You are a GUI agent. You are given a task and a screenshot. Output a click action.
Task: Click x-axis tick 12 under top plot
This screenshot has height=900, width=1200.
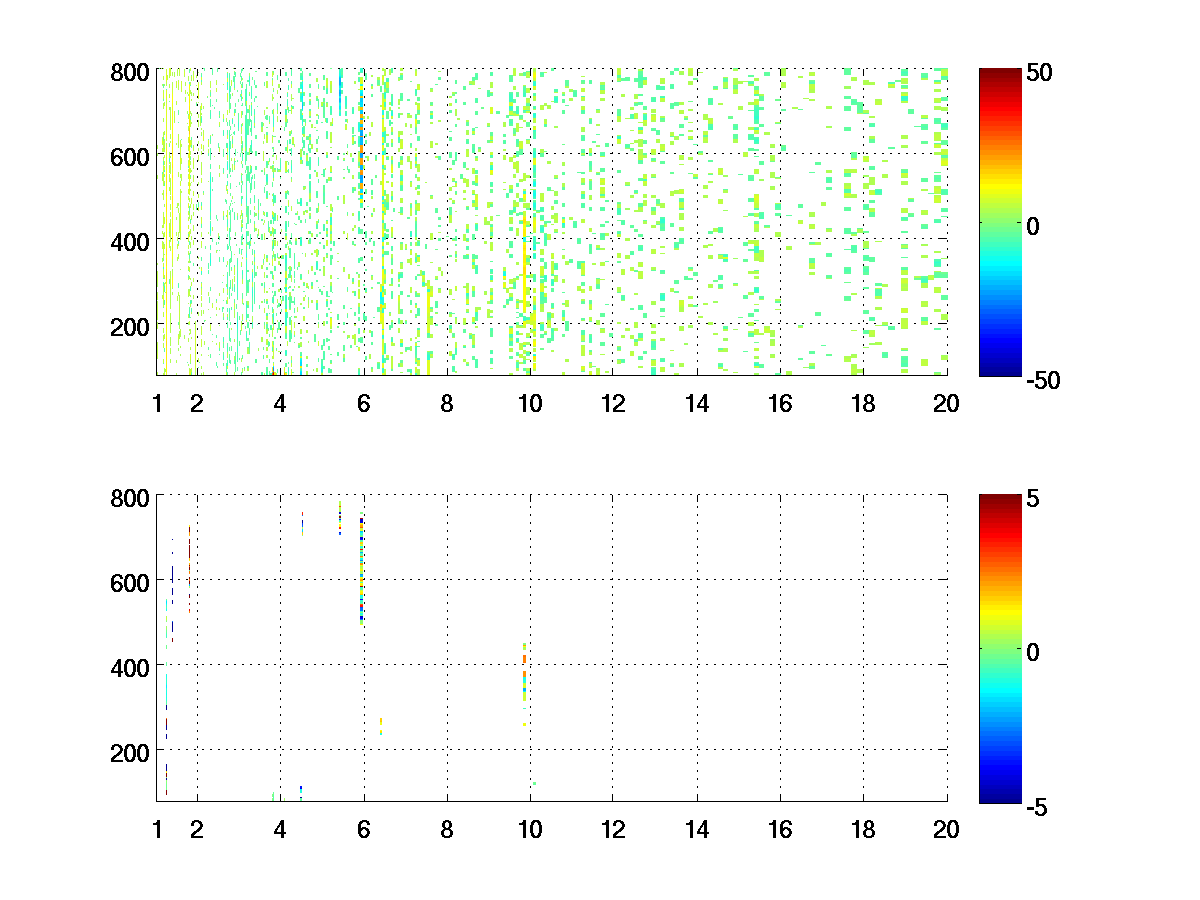(x=613, y=404)
